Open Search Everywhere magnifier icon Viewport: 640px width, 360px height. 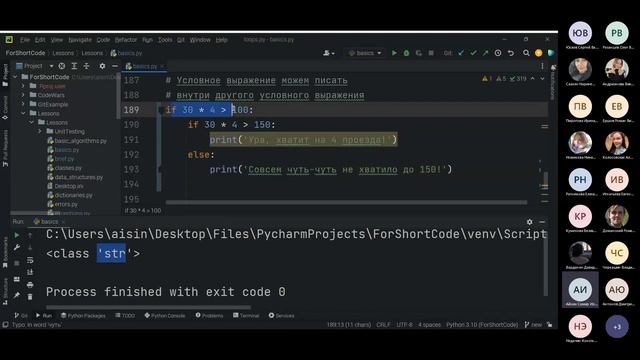[x=526, y=53]
